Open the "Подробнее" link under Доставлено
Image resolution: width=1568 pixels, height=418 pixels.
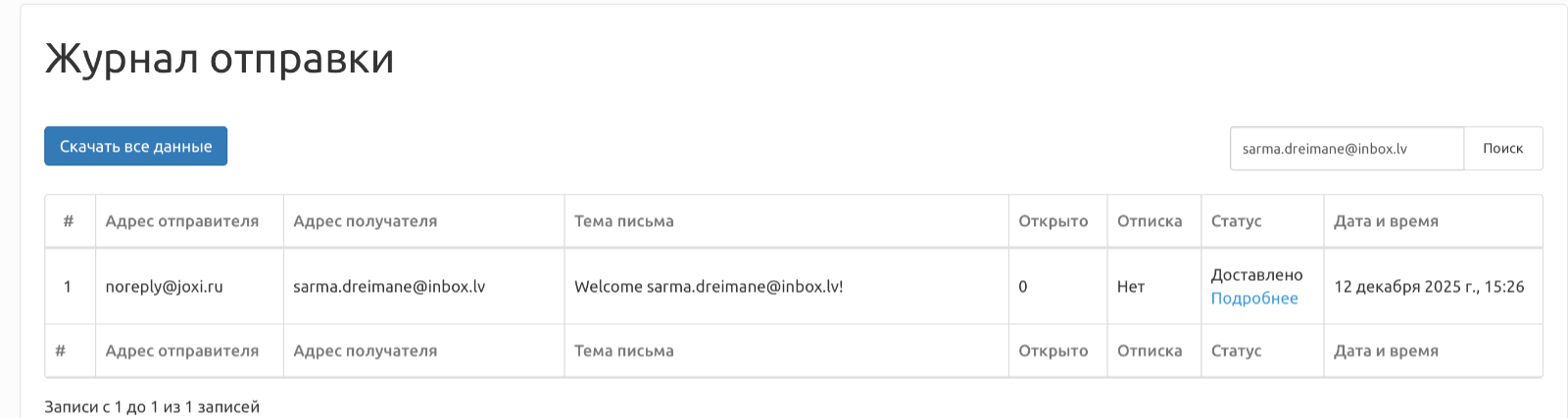click(1253, 299)
